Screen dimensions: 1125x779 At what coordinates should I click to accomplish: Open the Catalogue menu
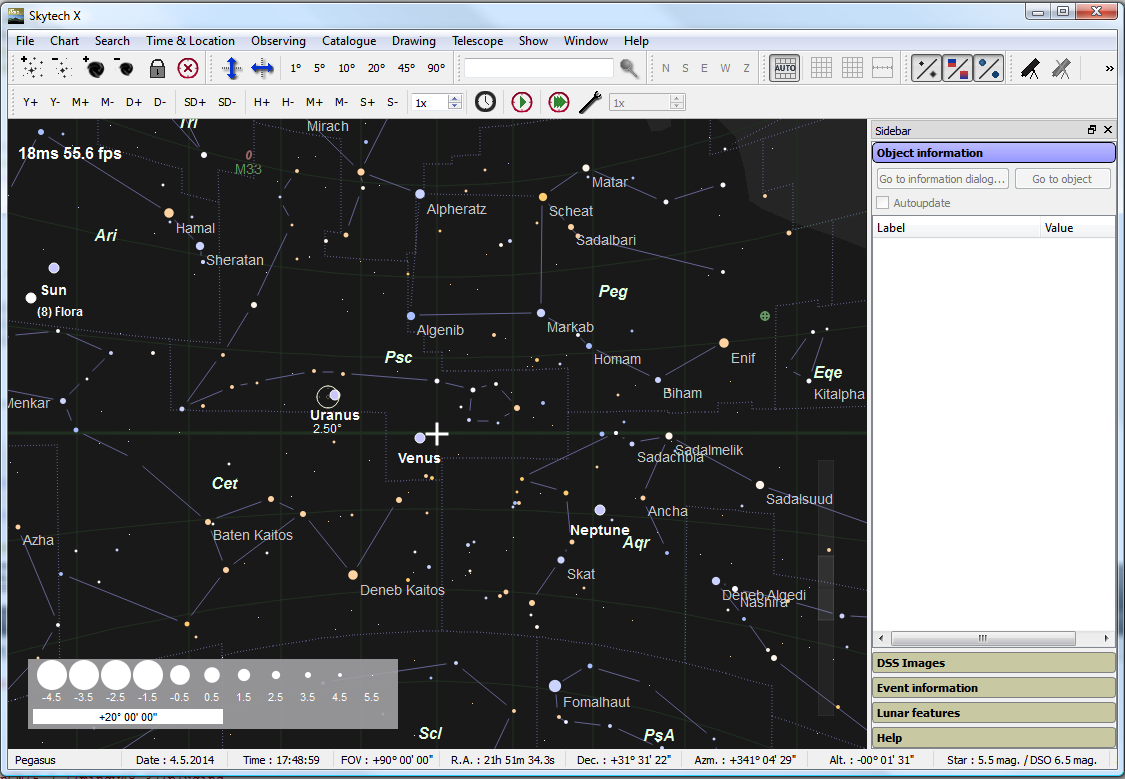(349, 41)
